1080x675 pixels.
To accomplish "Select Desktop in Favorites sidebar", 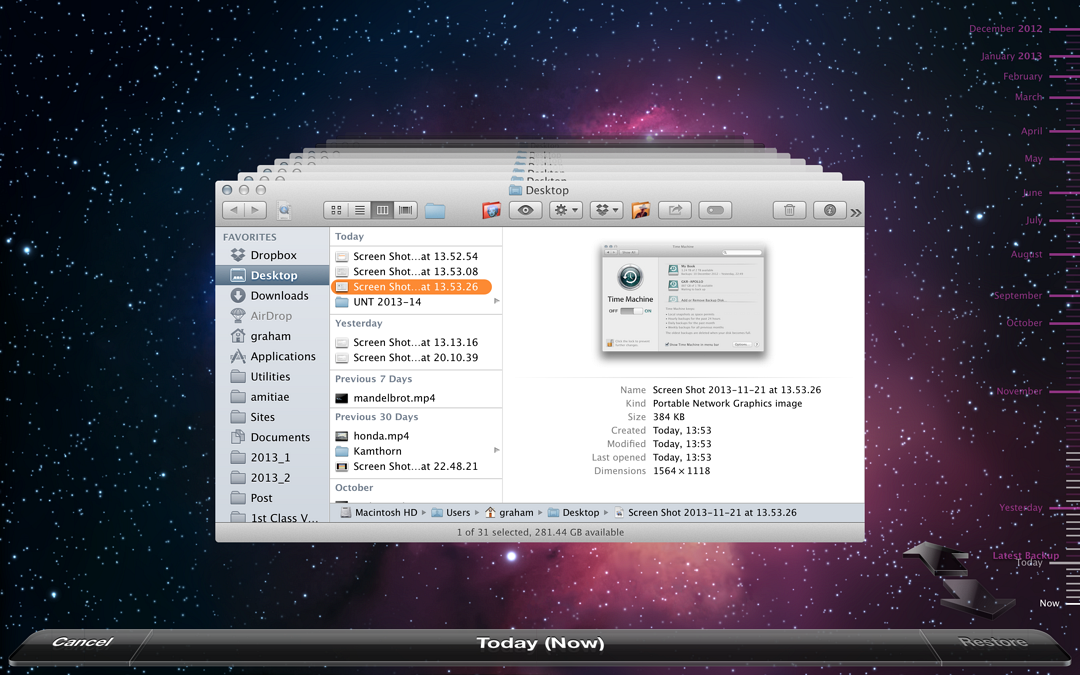I will tap(272, 275).
